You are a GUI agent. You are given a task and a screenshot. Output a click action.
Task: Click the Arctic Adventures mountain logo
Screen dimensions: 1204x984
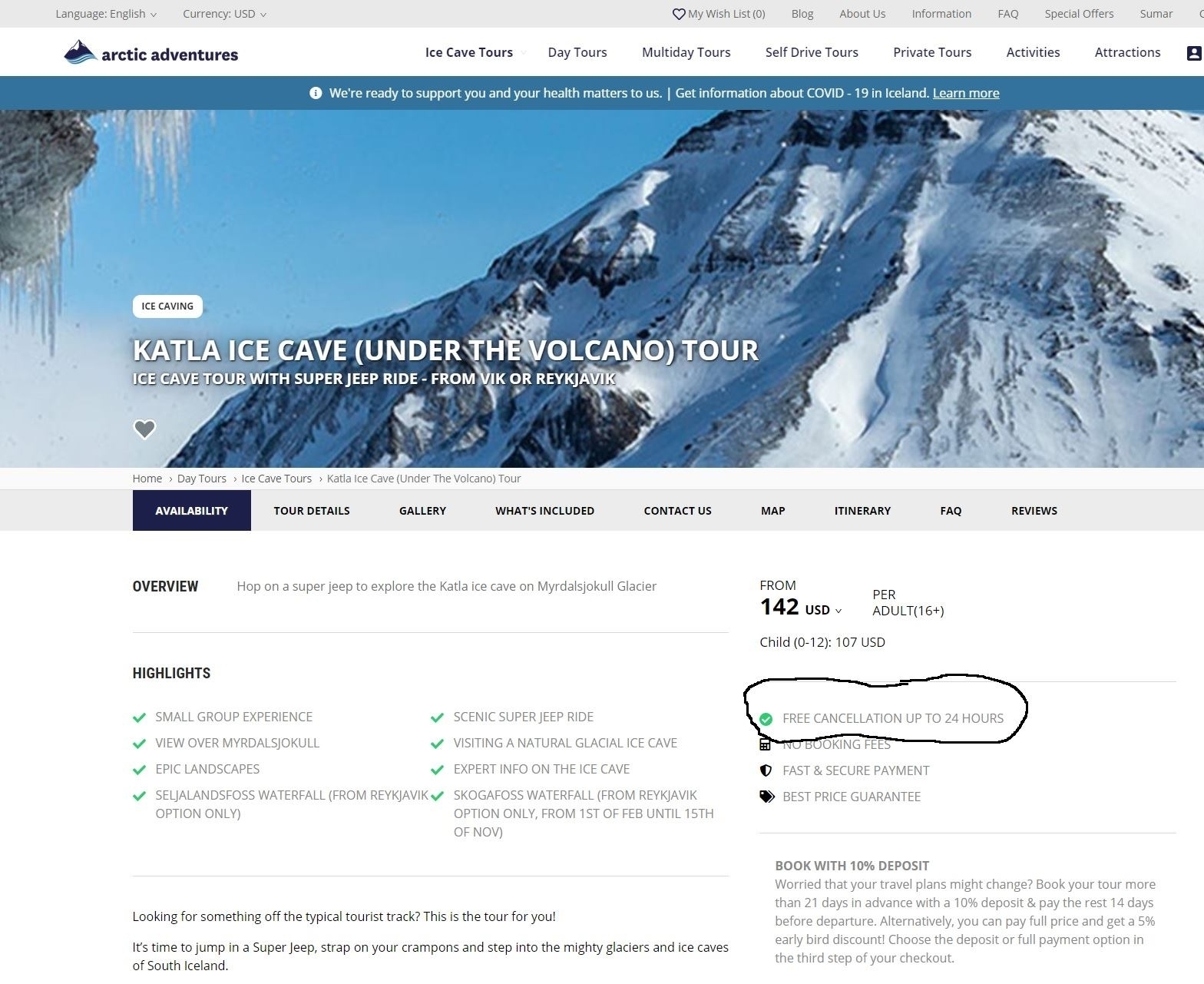point(80,52)
